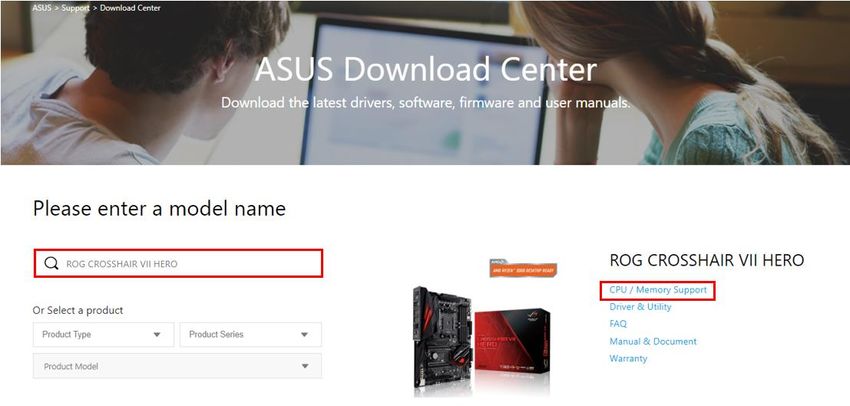Open the Warranty link

(x=628, y=359)
